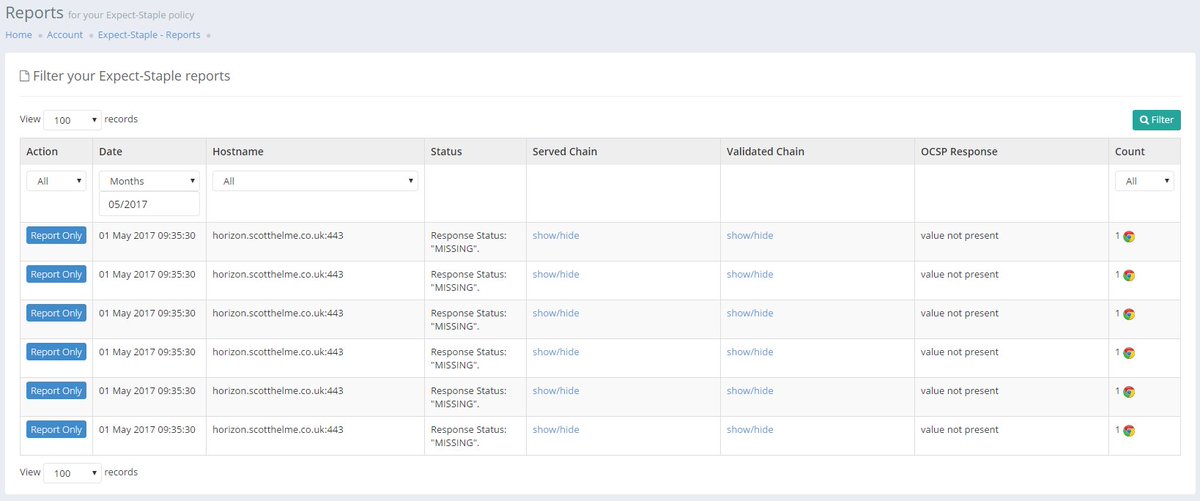Click the Chrome icon in the second report row

[1129, 275]
